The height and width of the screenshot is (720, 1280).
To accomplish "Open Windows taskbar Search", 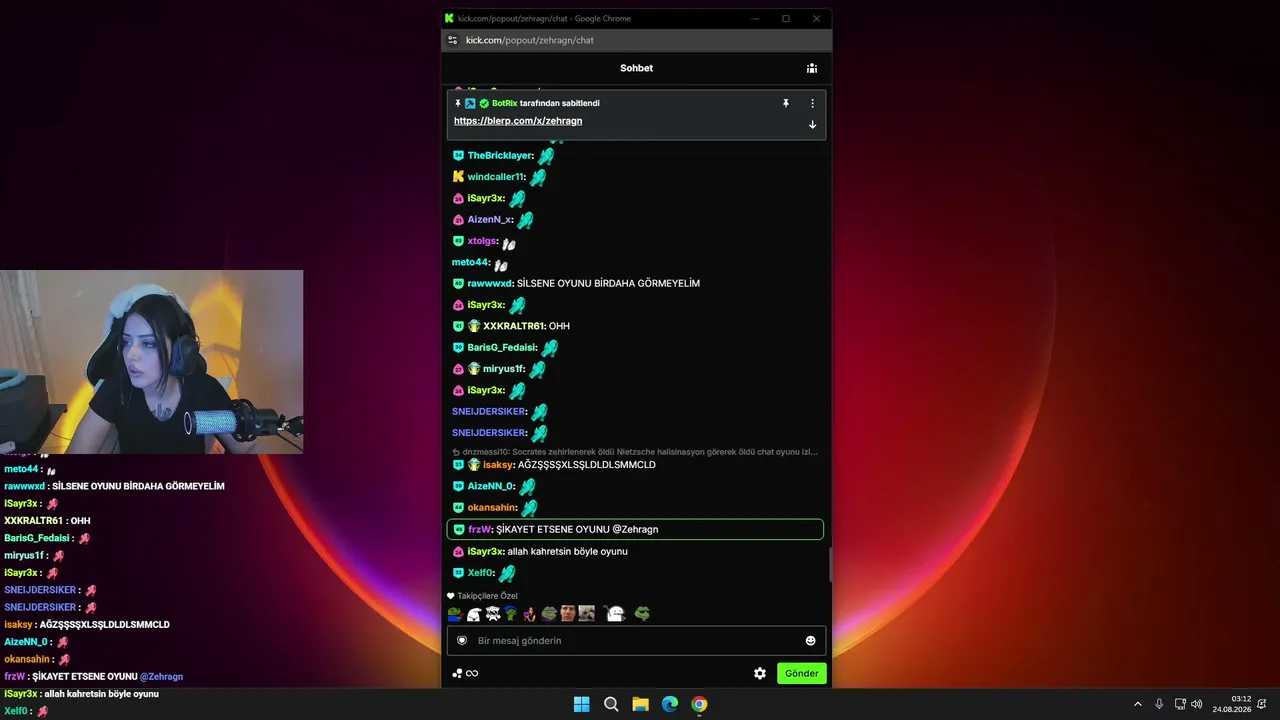I will 611,704.
